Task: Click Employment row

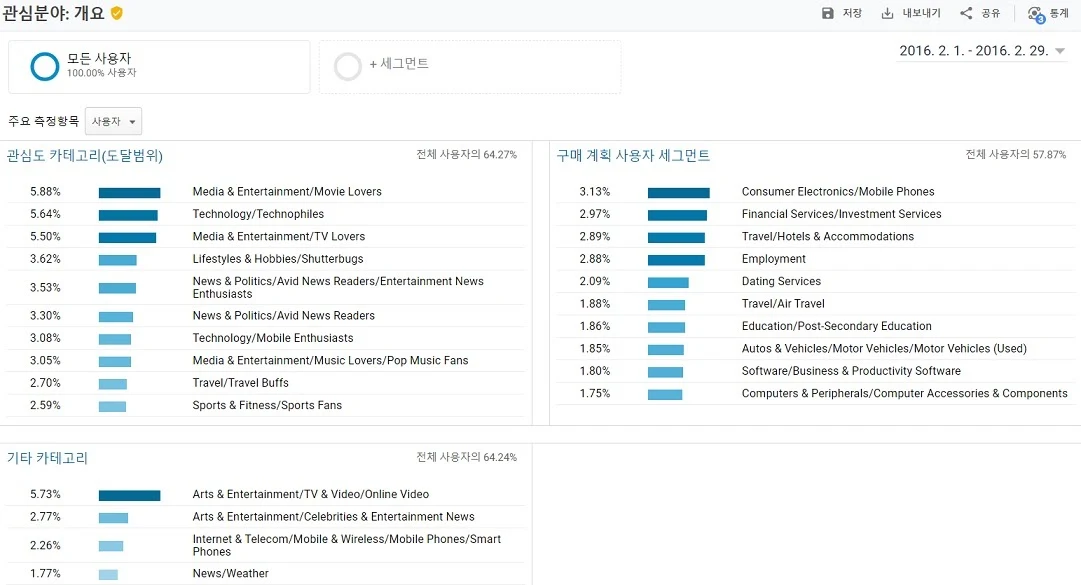Action: [816, 258]
